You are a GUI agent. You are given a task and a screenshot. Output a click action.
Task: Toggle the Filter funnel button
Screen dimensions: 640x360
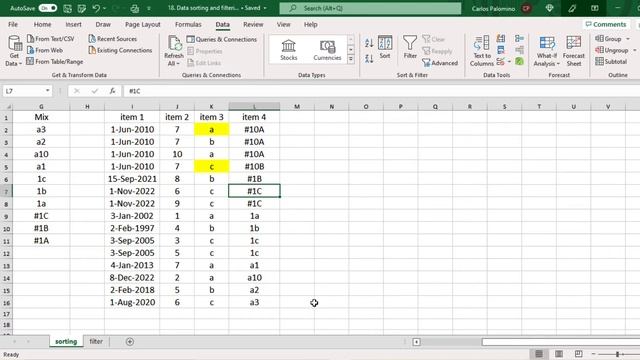410,47
